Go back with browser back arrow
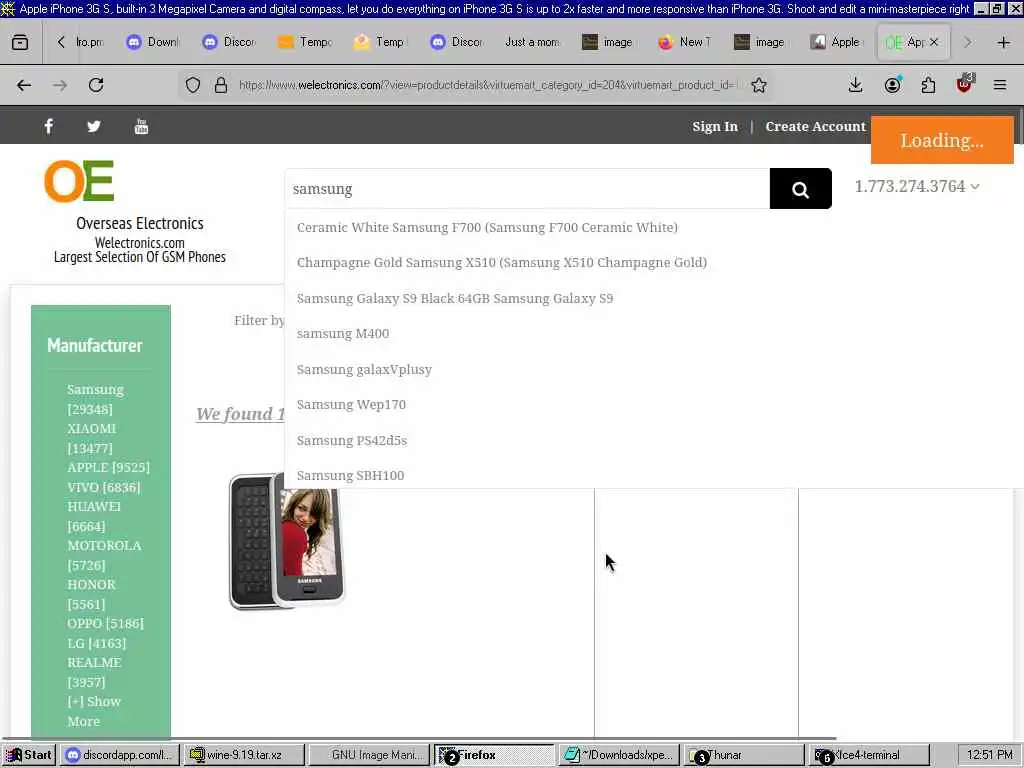This screenshot has height=768, width=1024. pyautogui.click(x=24, y=85)
